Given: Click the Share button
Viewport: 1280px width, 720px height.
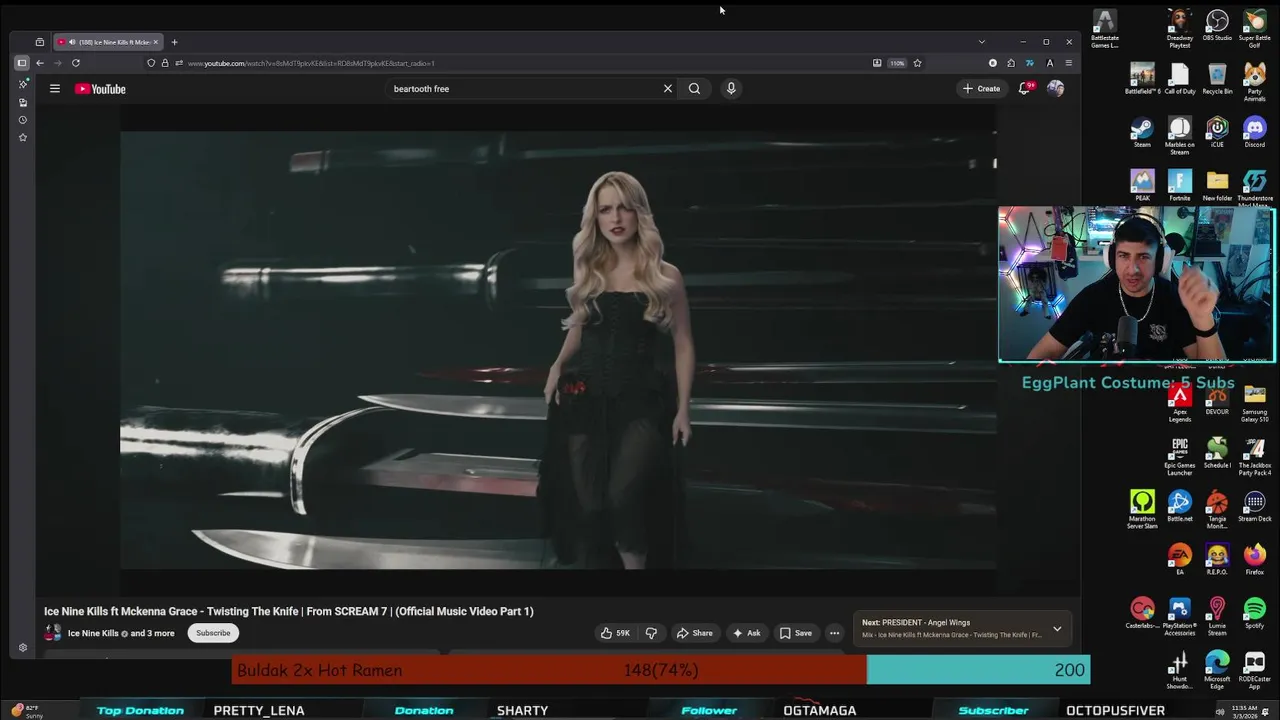Looking at the screenshot, I should click(694, 633).
